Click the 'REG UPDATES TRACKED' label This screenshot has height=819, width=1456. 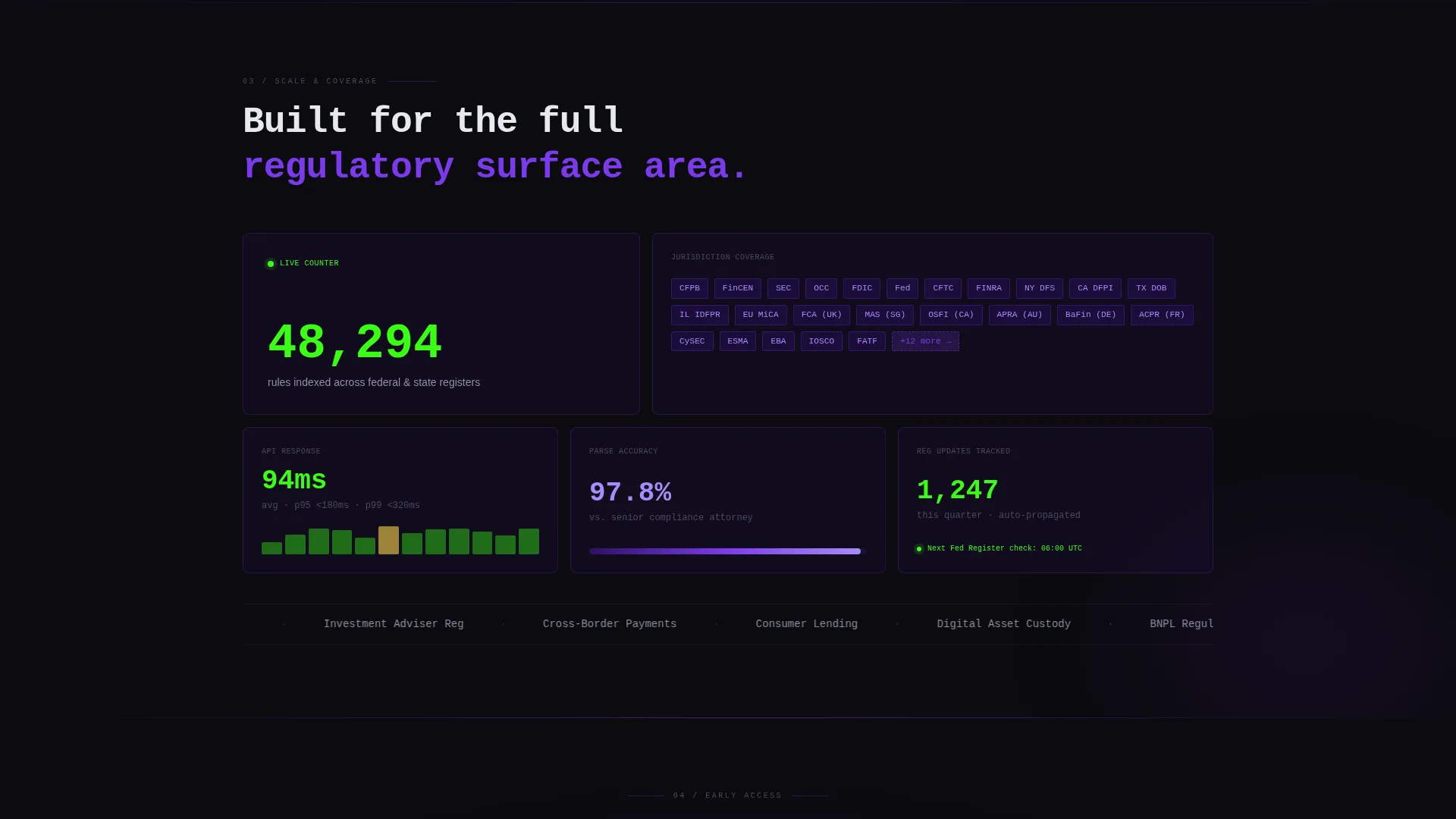tap(963, 451)
